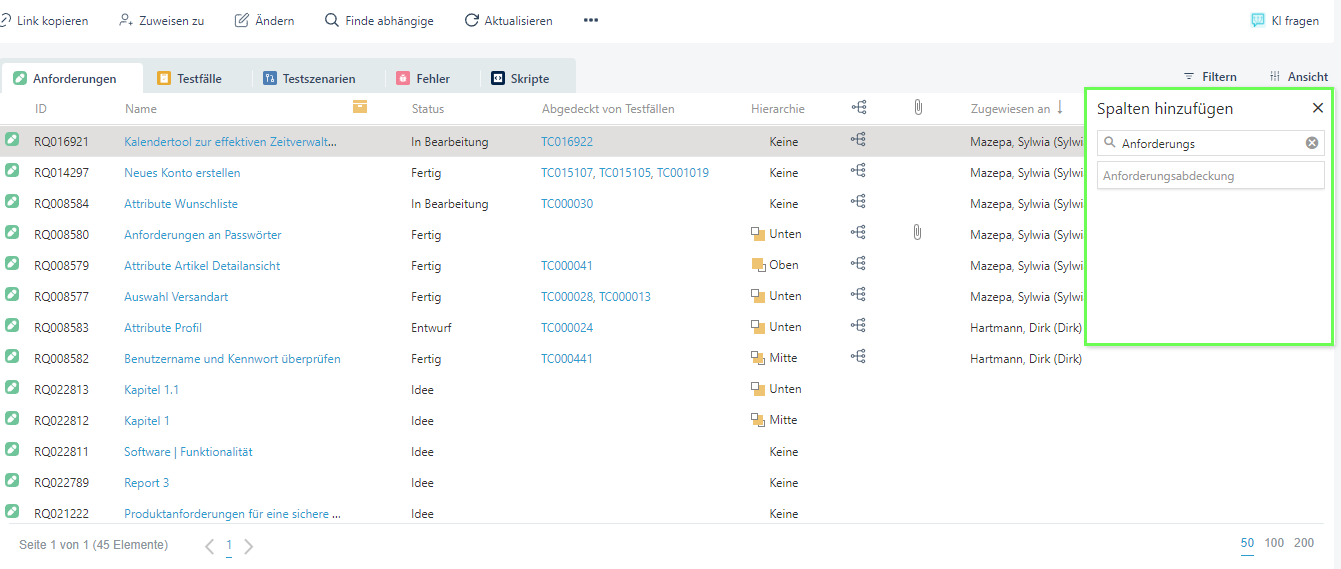Set page size to 100 elements

coord(1274,543)
